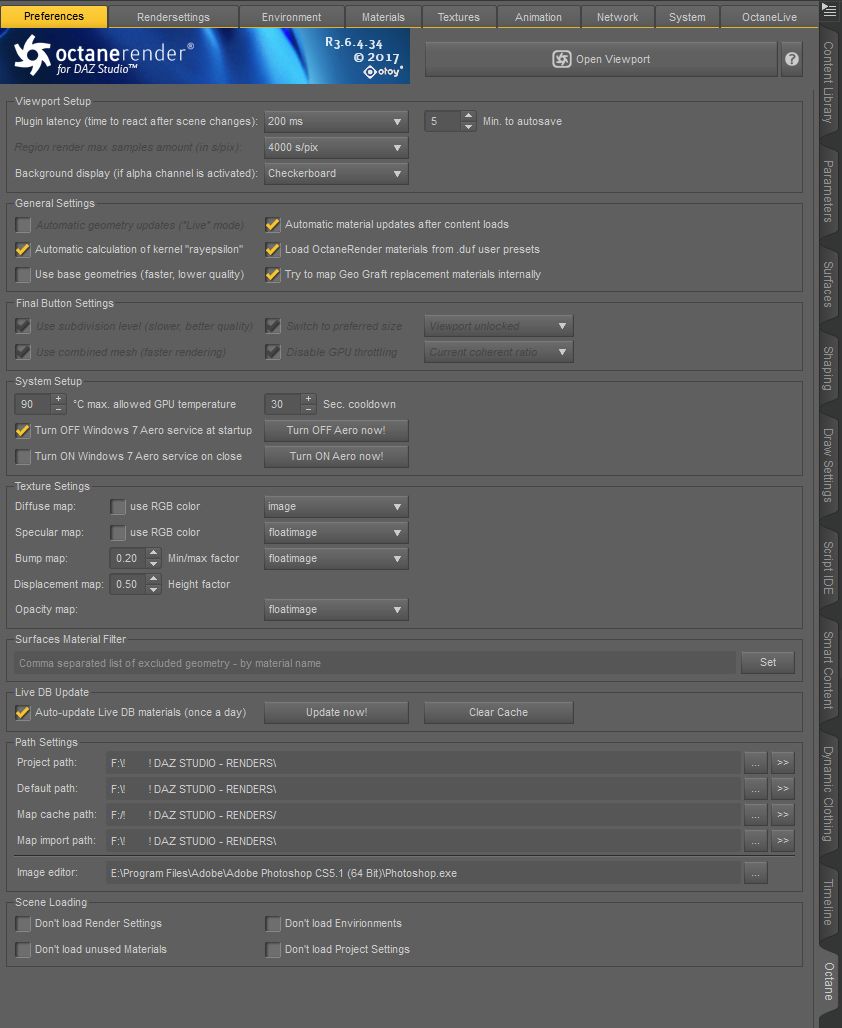Viewport: 842px width, 1028px height.
Task: Open Smart Content side pane tab
Action: tap(828, 670)
